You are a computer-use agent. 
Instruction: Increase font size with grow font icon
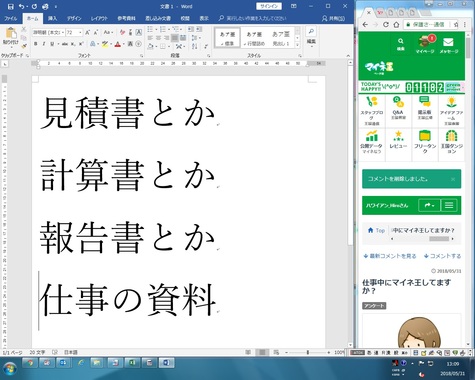point(87,33)
